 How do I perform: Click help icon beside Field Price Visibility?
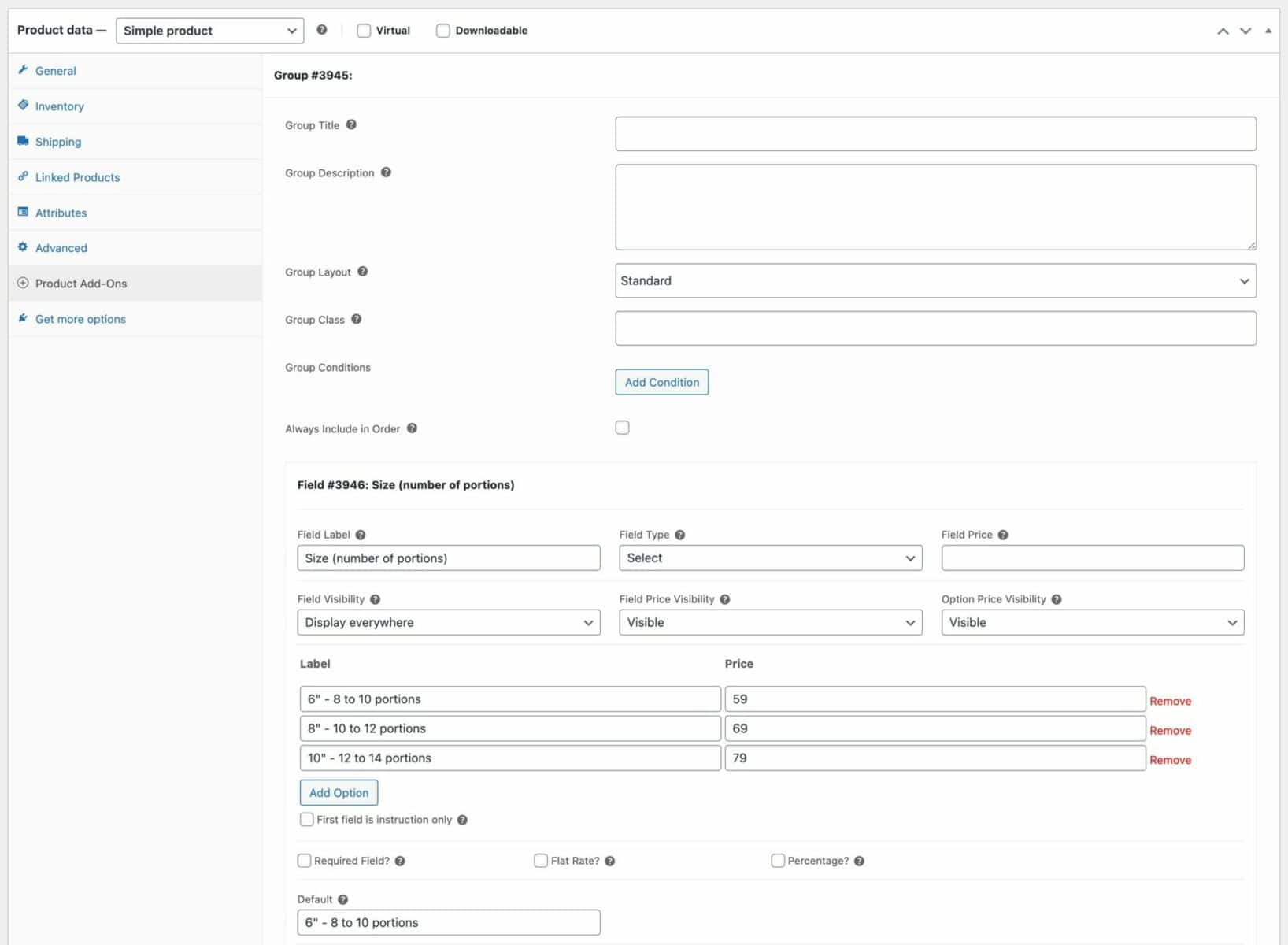[x=725, y=599]
